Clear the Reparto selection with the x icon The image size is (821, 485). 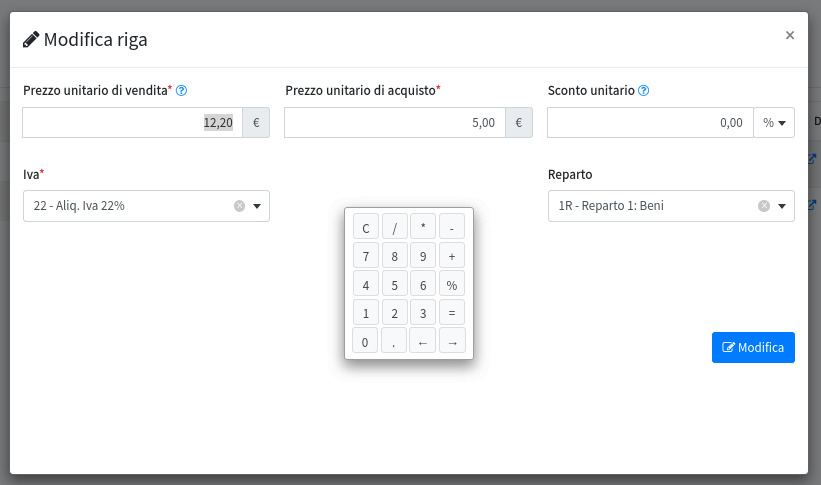click(764, 206)
